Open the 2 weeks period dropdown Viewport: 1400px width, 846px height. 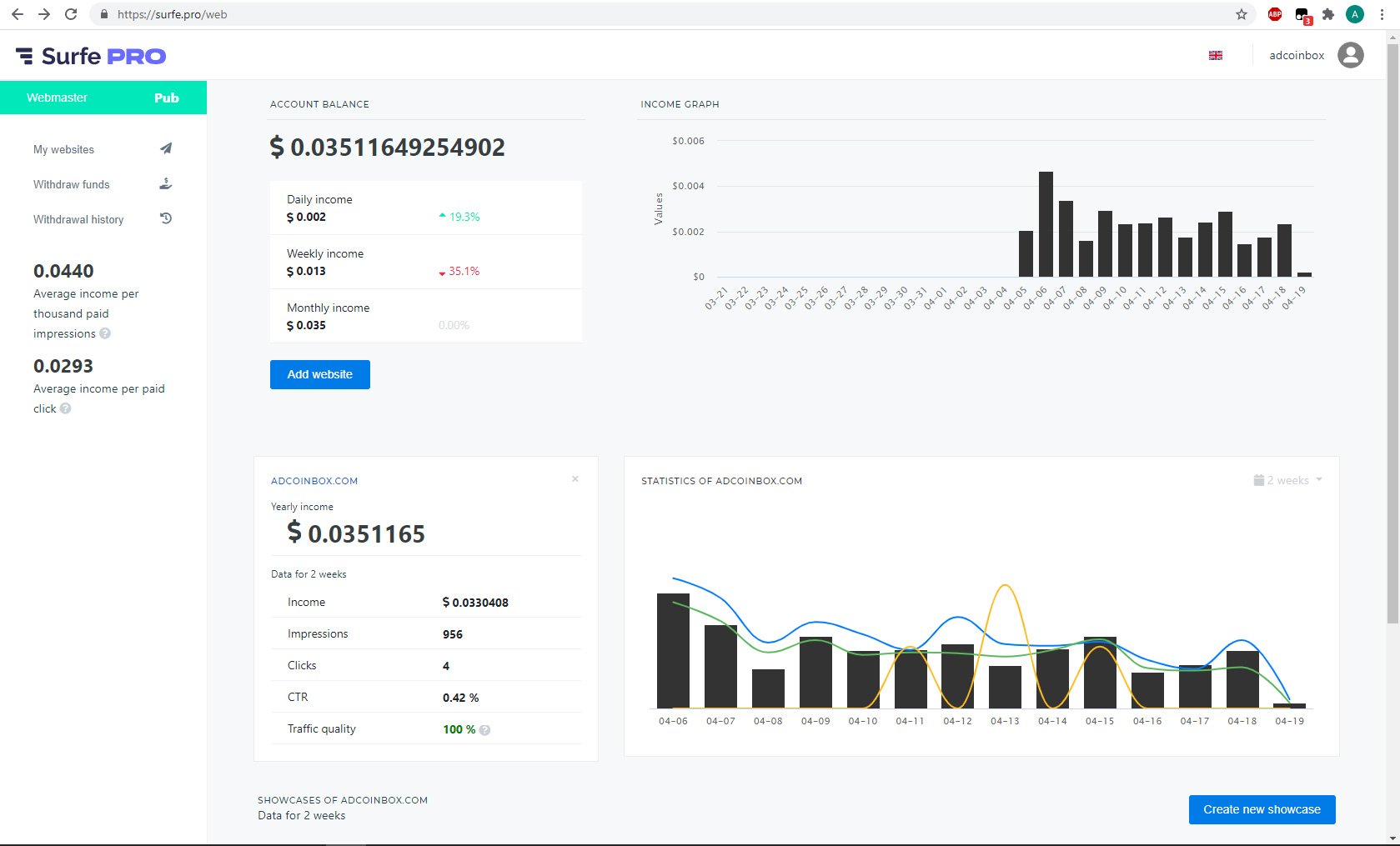click(x=1287, y=480)
